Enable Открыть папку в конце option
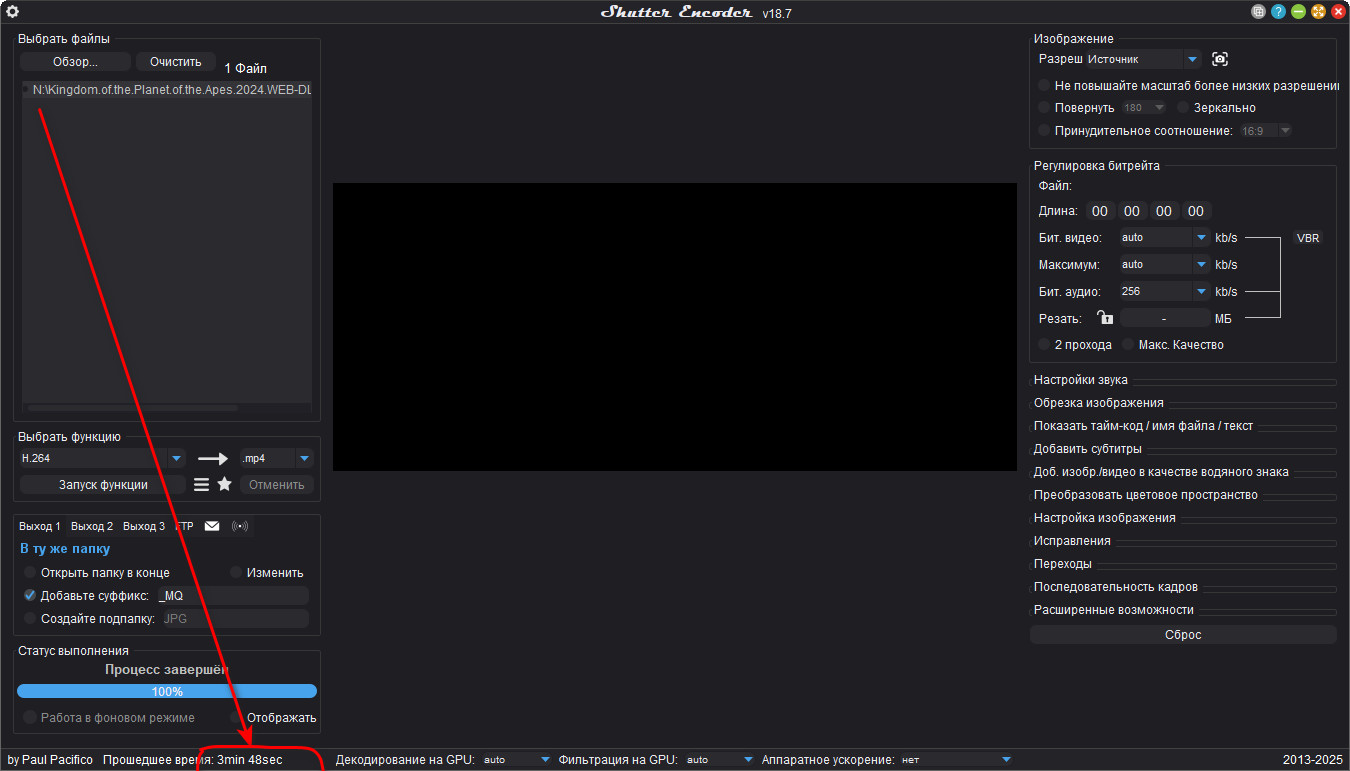 point(96,573)
